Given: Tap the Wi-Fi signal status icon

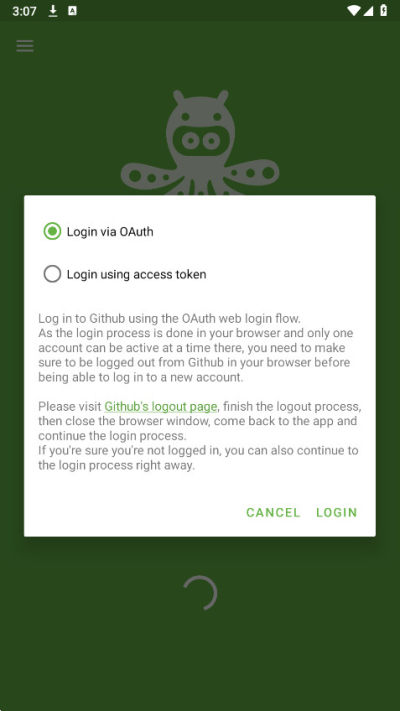Looking at the screenshot, I should click(x=354, y=10).
